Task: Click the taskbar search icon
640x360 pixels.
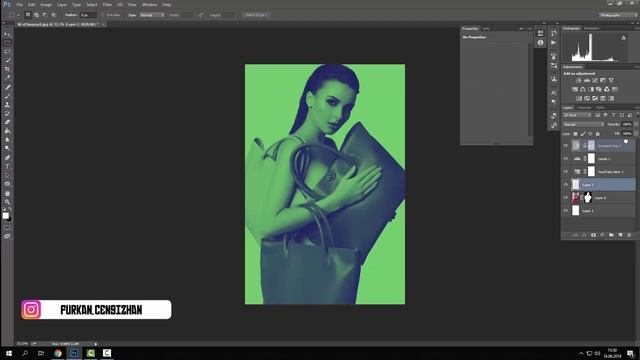Action: tap(25, 353)
